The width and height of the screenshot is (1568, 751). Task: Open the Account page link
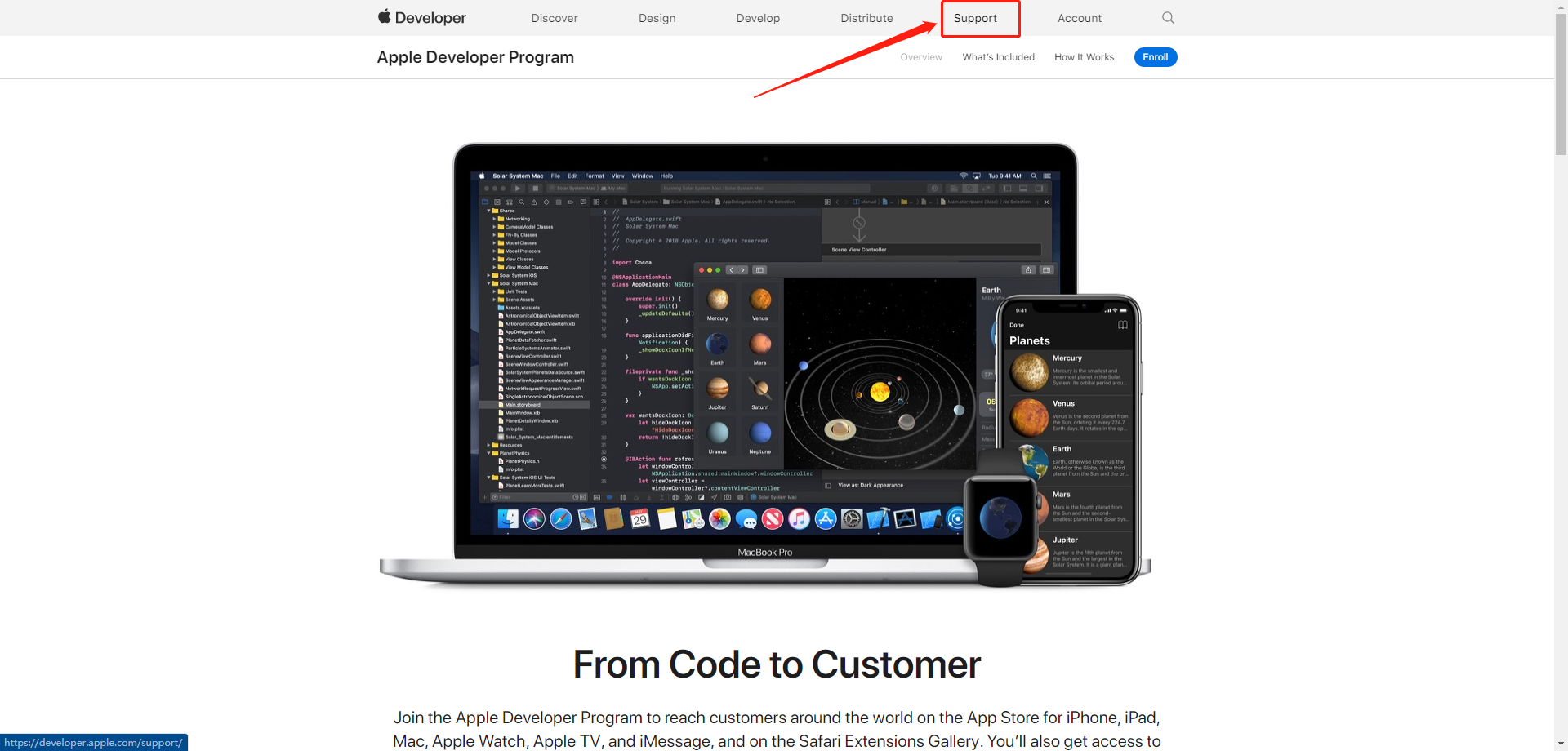pyautogui.click(x=1080, y=18)
